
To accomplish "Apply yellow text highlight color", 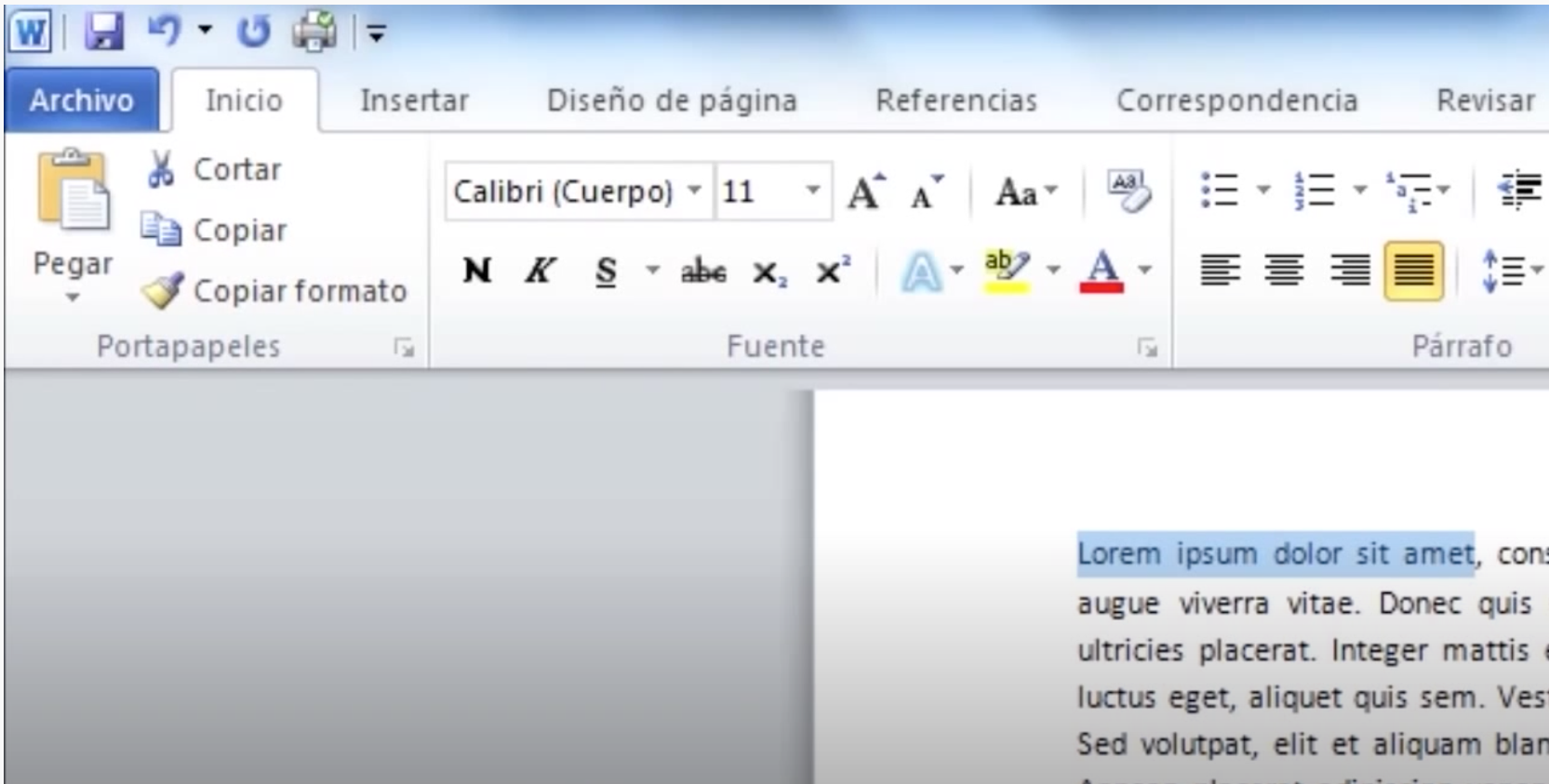I will point(1007,272).
